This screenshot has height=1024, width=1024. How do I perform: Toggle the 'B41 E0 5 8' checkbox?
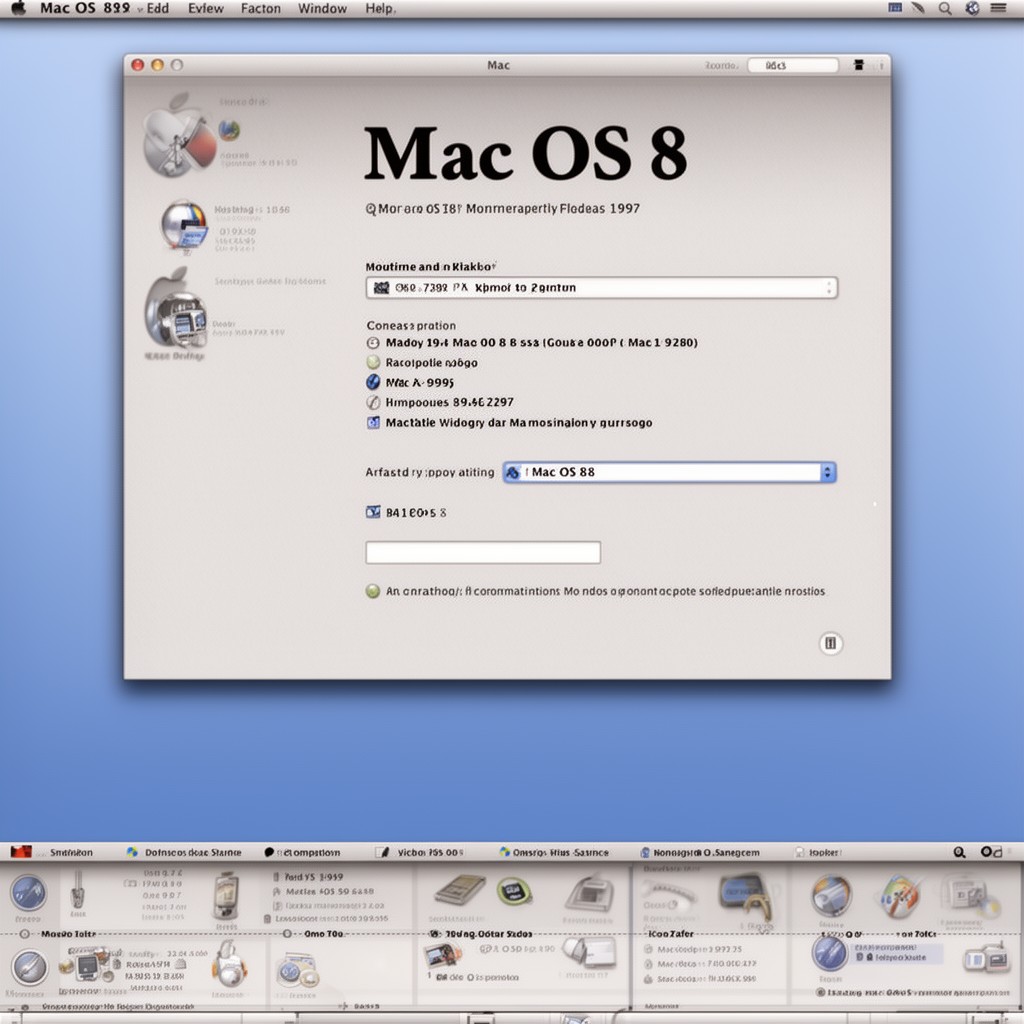[373, 512]
